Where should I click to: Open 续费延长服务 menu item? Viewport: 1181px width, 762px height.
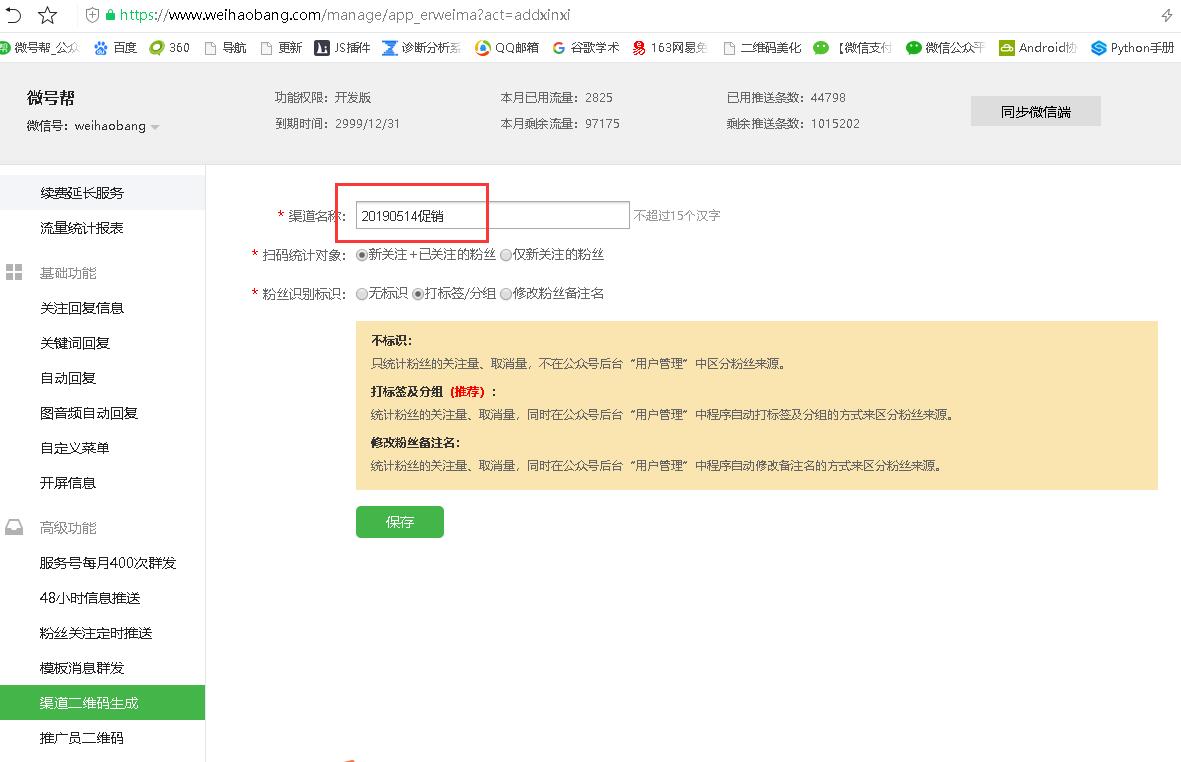pos(102,193)
